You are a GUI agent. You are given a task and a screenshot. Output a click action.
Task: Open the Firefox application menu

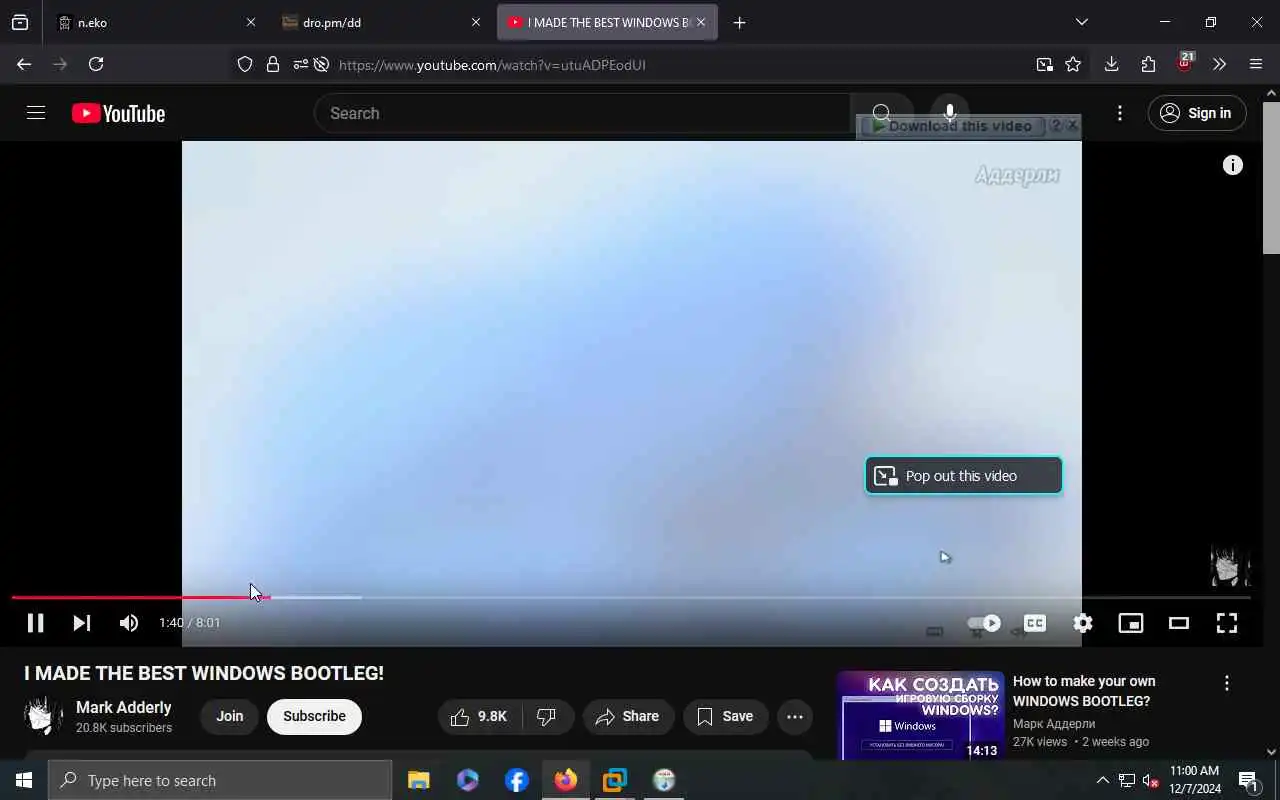pos(1256,64)
